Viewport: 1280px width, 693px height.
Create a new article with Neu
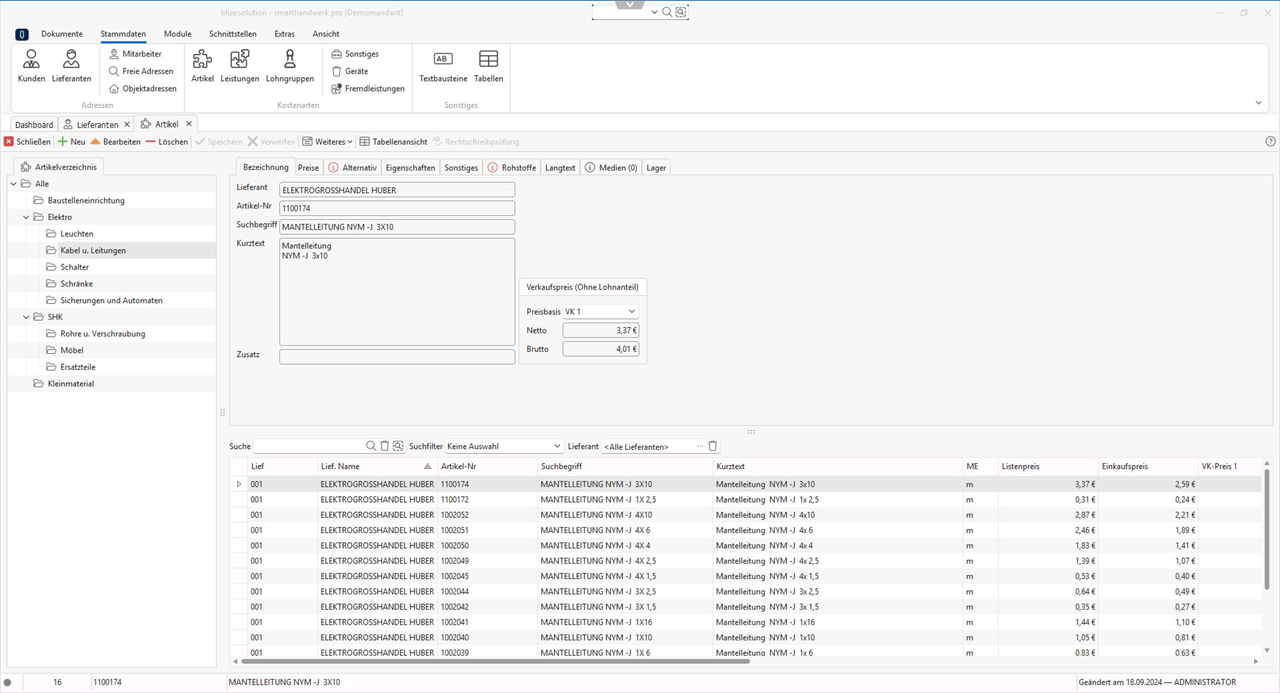pyautogui.click(x=71, y=142)
